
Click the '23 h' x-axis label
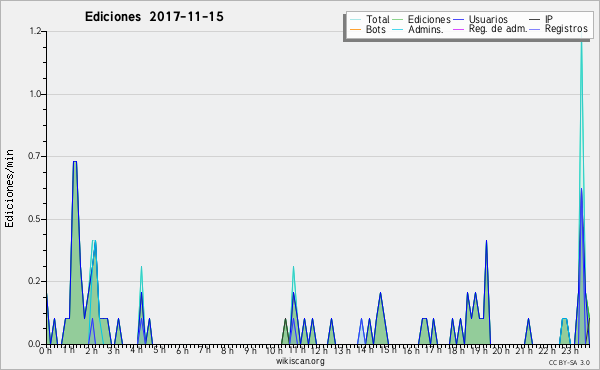click(570, 350)
